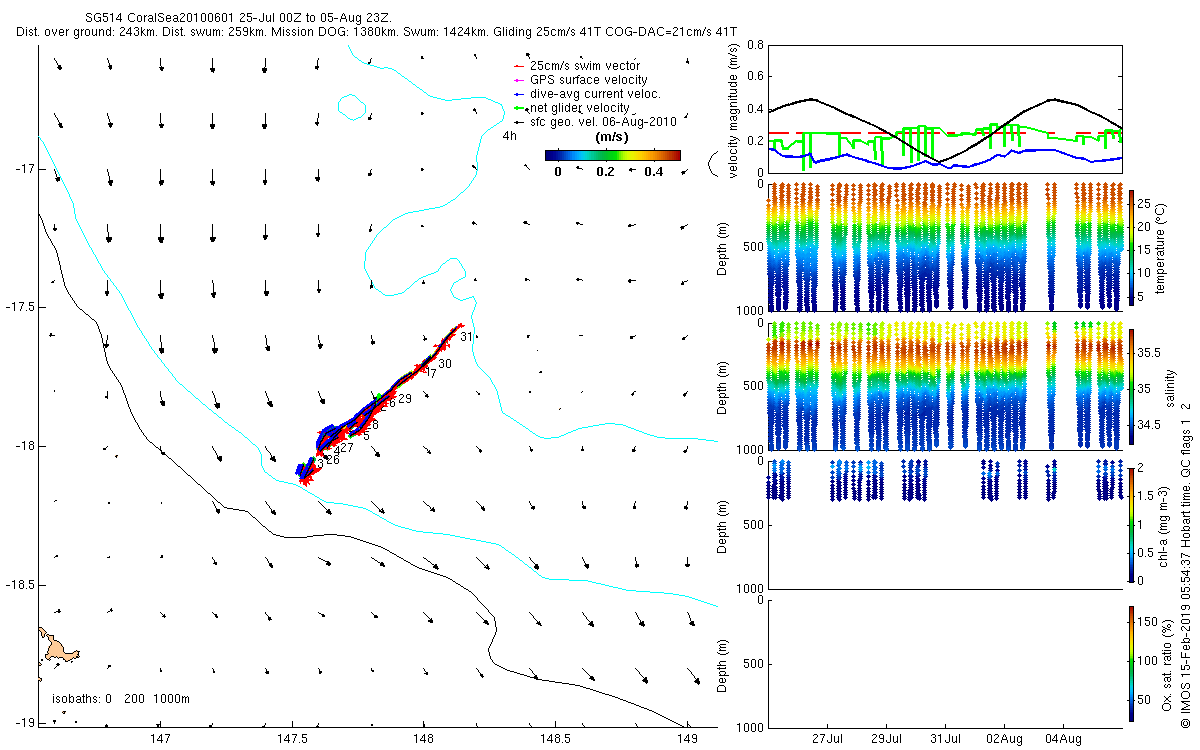Click the empty oxygen saturation depth panel
1200x750 pixels.
[x=944, y=663]
